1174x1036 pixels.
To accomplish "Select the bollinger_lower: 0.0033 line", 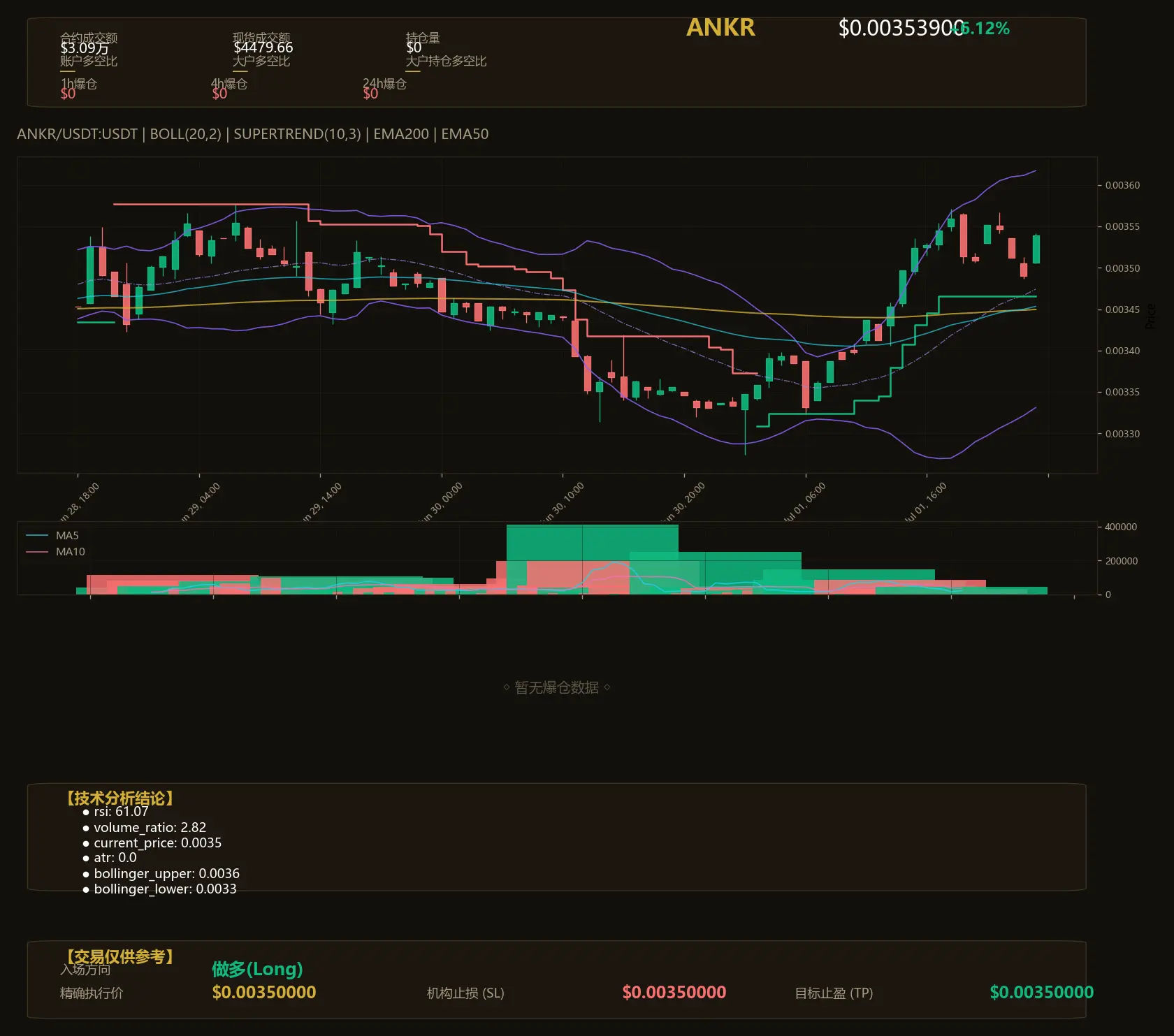I will (x=160, y=889).
